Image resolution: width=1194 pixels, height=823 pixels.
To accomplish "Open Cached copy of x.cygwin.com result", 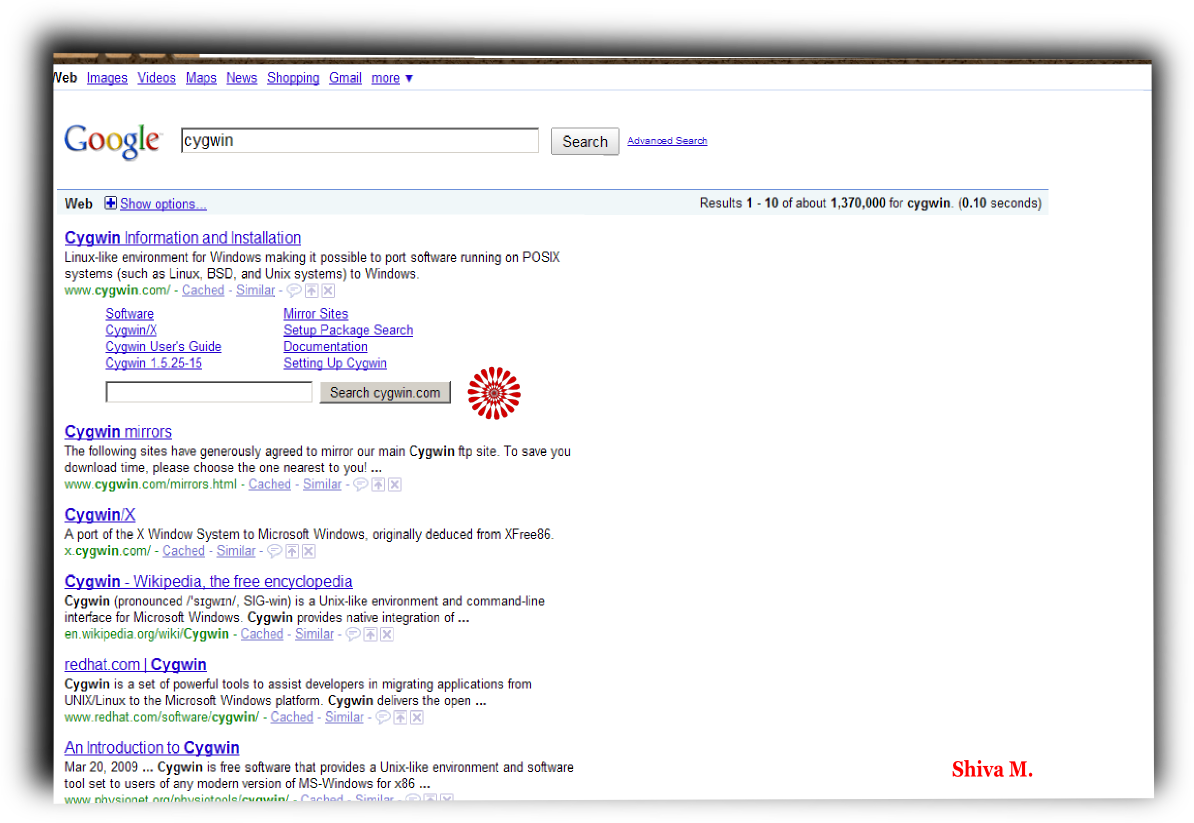I will [x=184, y=551].
